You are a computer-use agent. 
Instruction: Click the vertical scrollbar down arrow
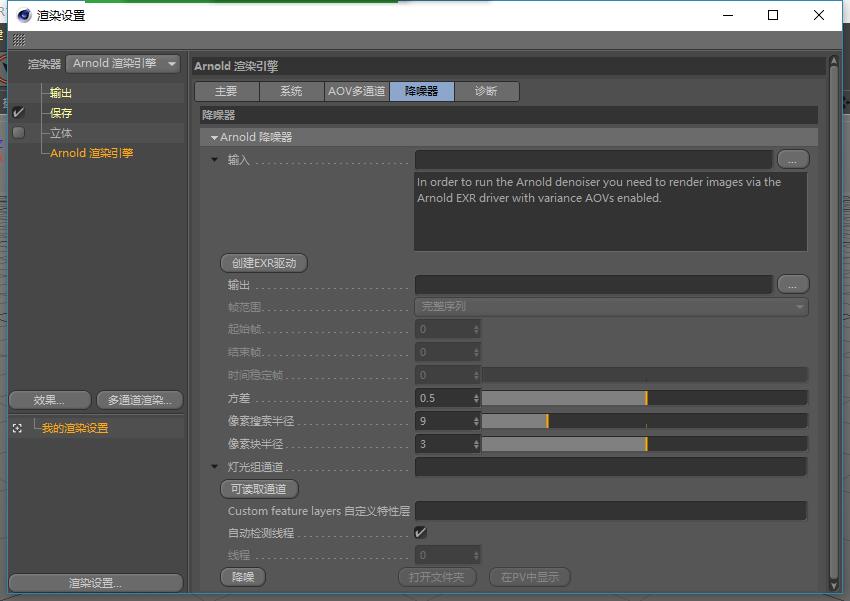point(834,585)
